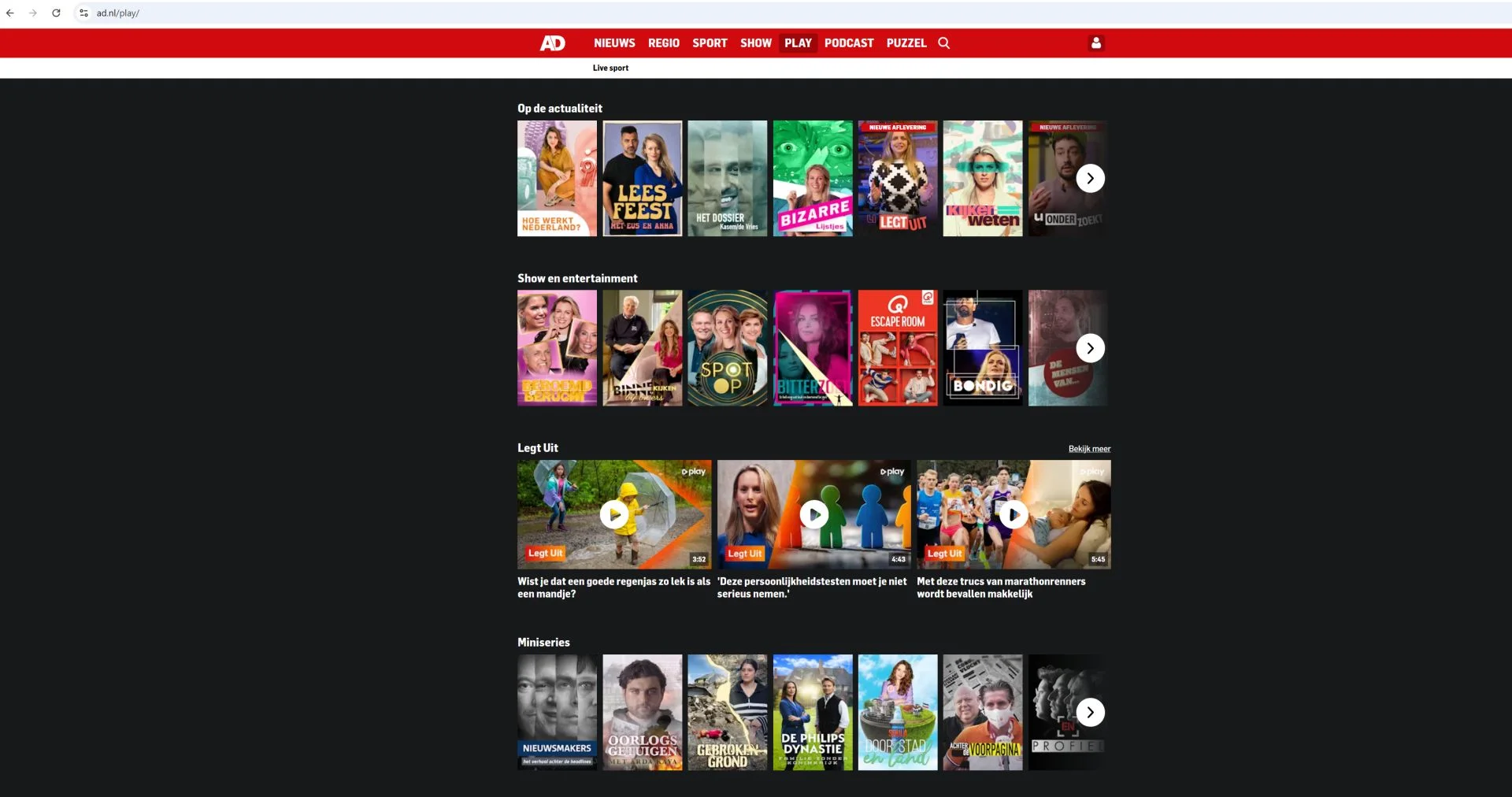
Task: Open the search magnifier icon
Action: 943,43
